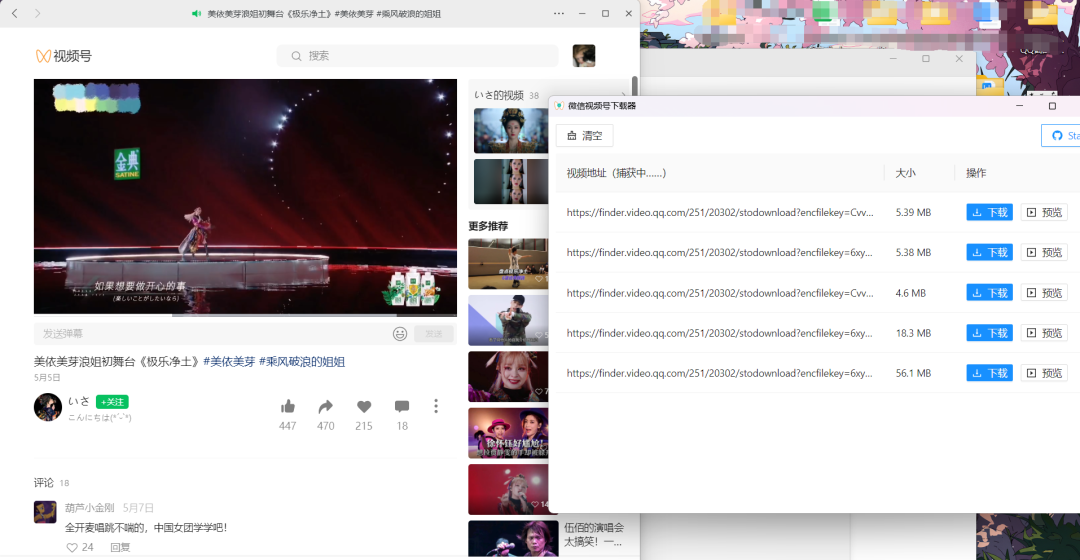Minimize the 微信视频号下载器 window

coord(1019,105)
